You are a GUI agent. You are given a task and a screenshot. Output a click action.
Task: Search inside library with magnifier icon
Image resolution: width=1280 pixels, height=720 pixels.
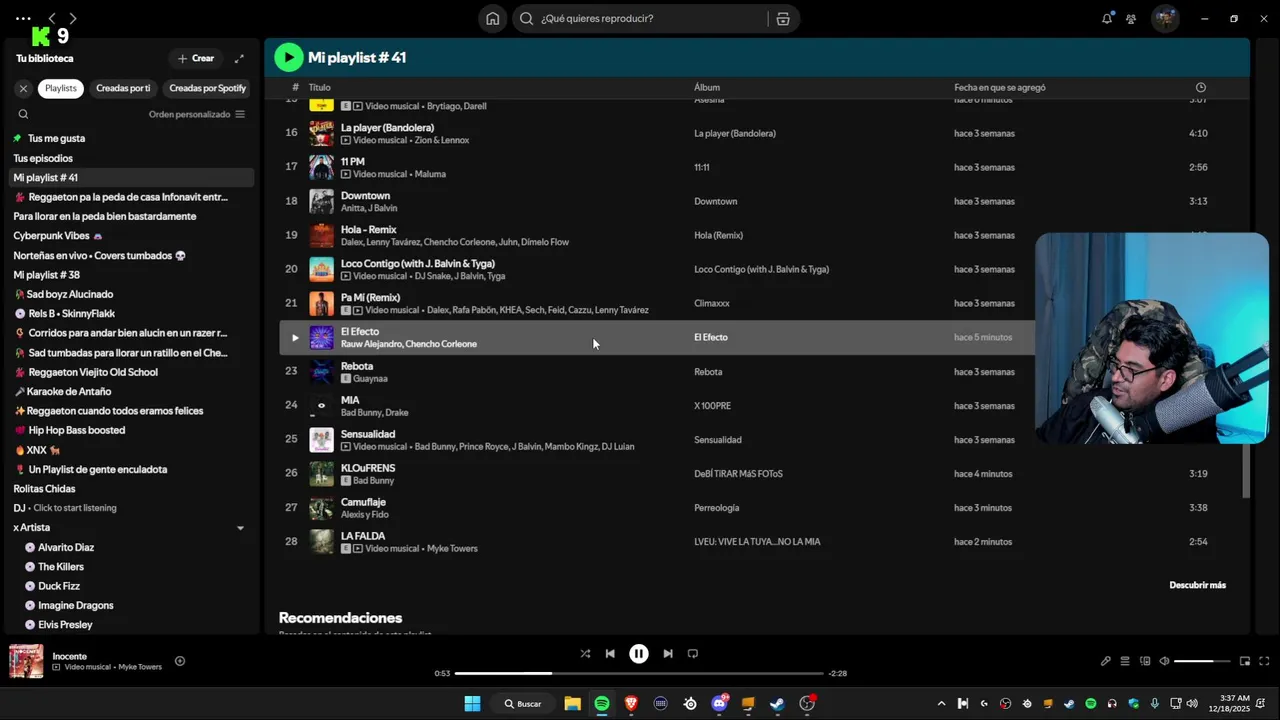click(23, 114)
